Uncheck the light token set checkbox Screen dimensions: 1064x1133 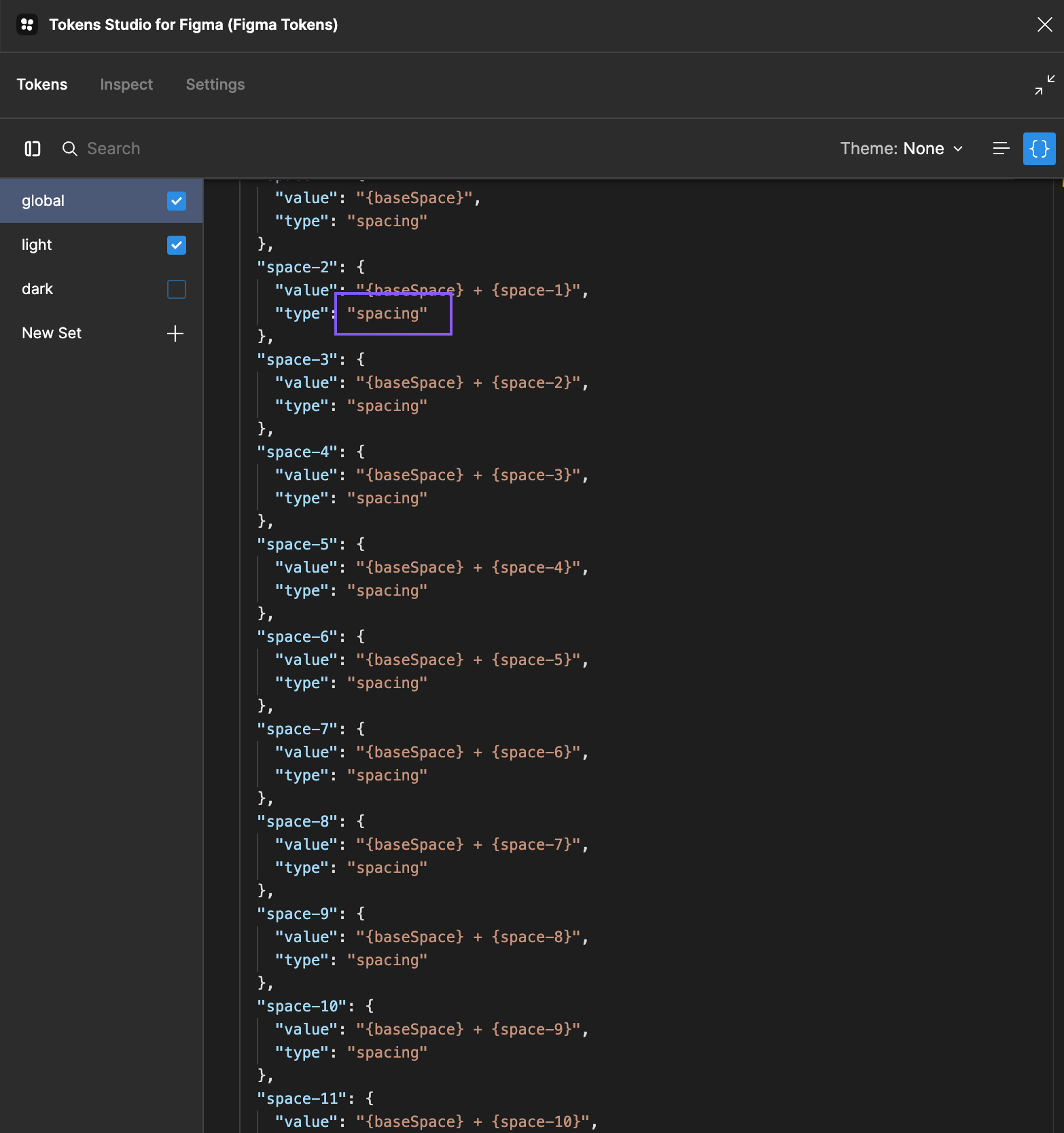(177, 245)
